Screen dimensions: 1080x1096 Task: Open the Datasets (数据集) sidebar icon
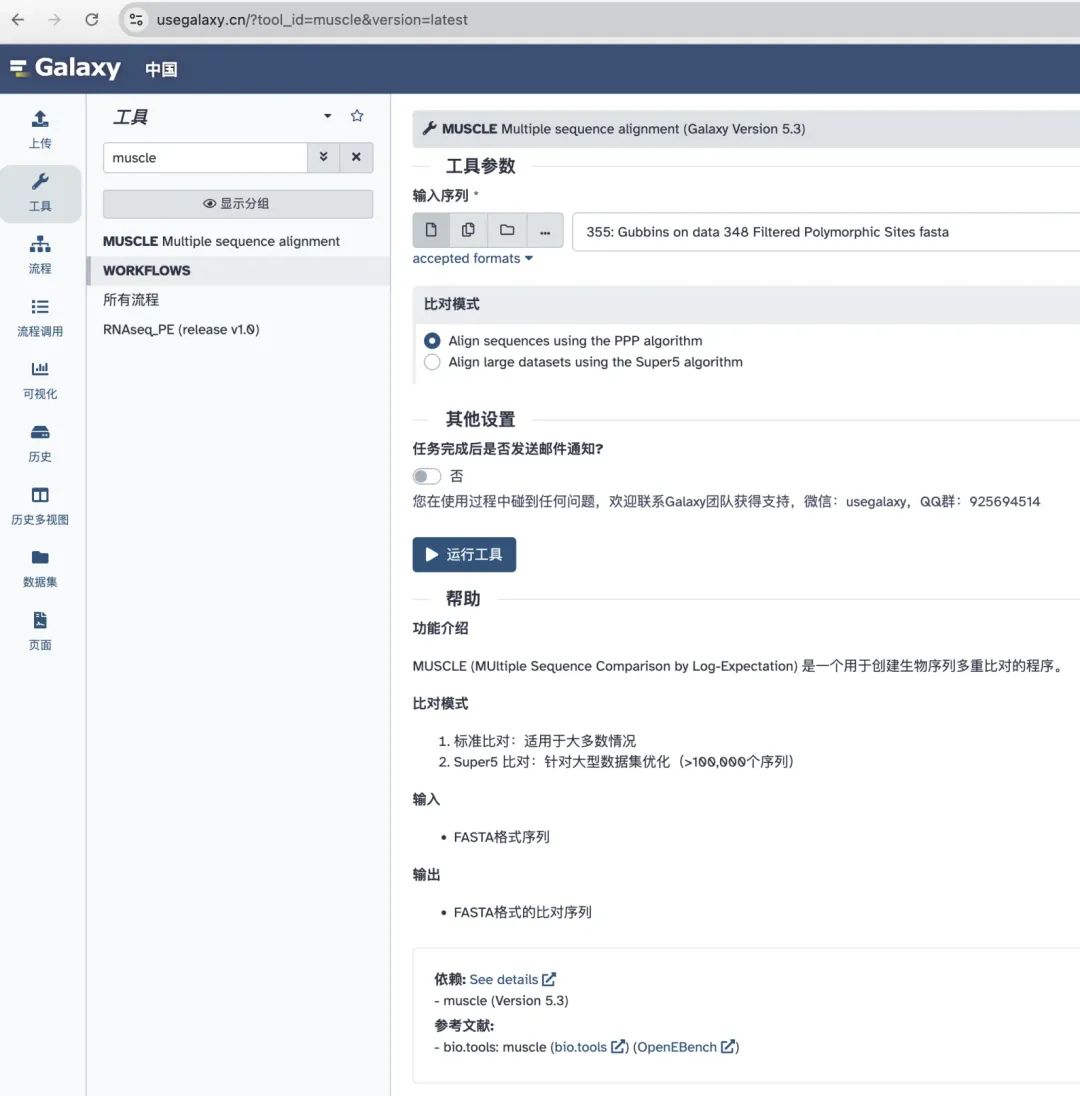click(40, 568)
